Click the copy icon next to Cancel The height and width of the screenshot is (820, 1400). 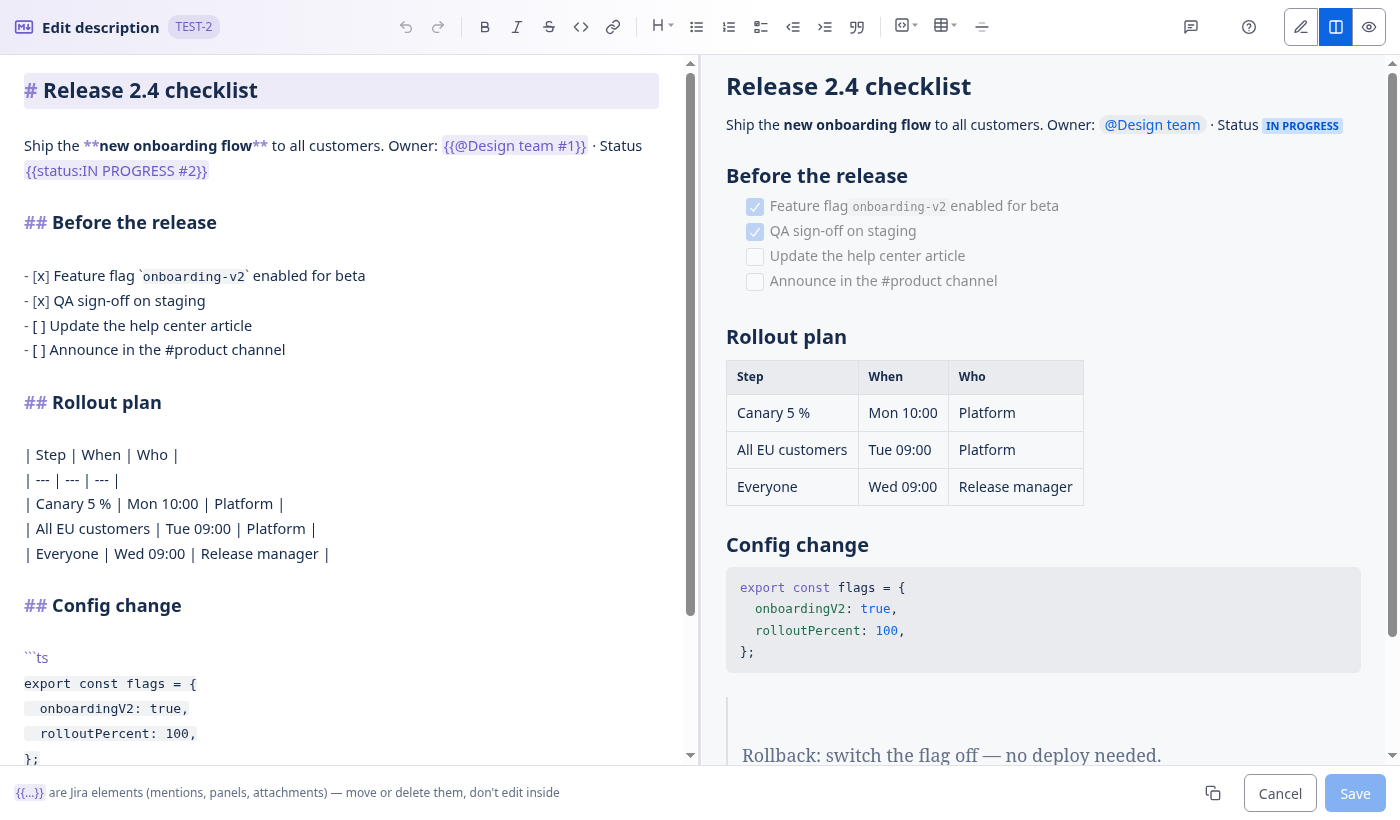1213,793
